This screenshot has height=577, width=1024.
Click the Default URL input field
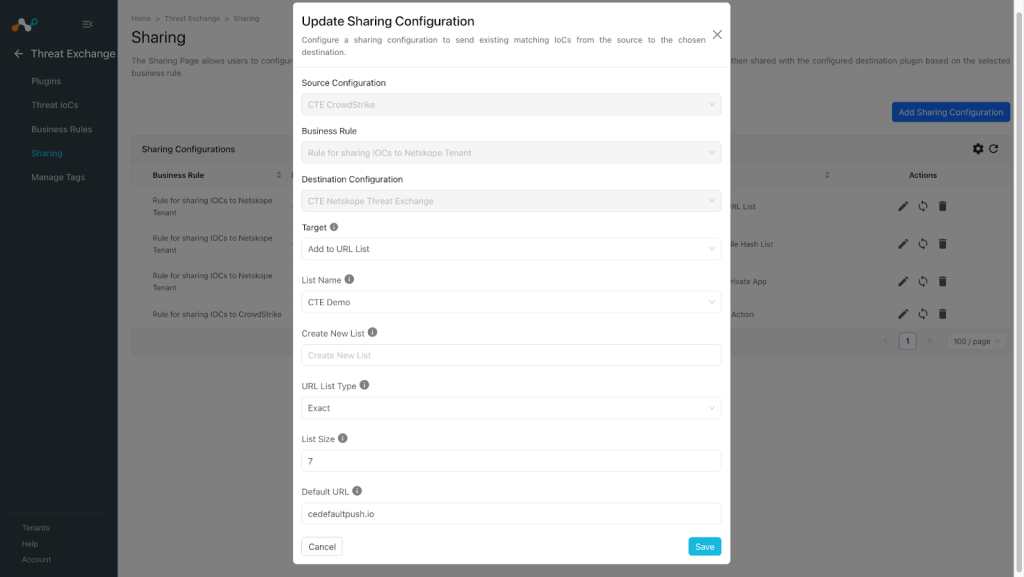[x=511, y=514]
